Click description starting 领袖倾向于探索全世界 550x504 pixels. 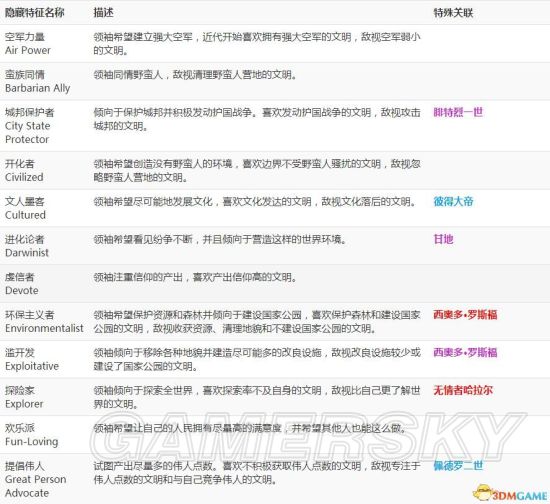pos(257,397)
